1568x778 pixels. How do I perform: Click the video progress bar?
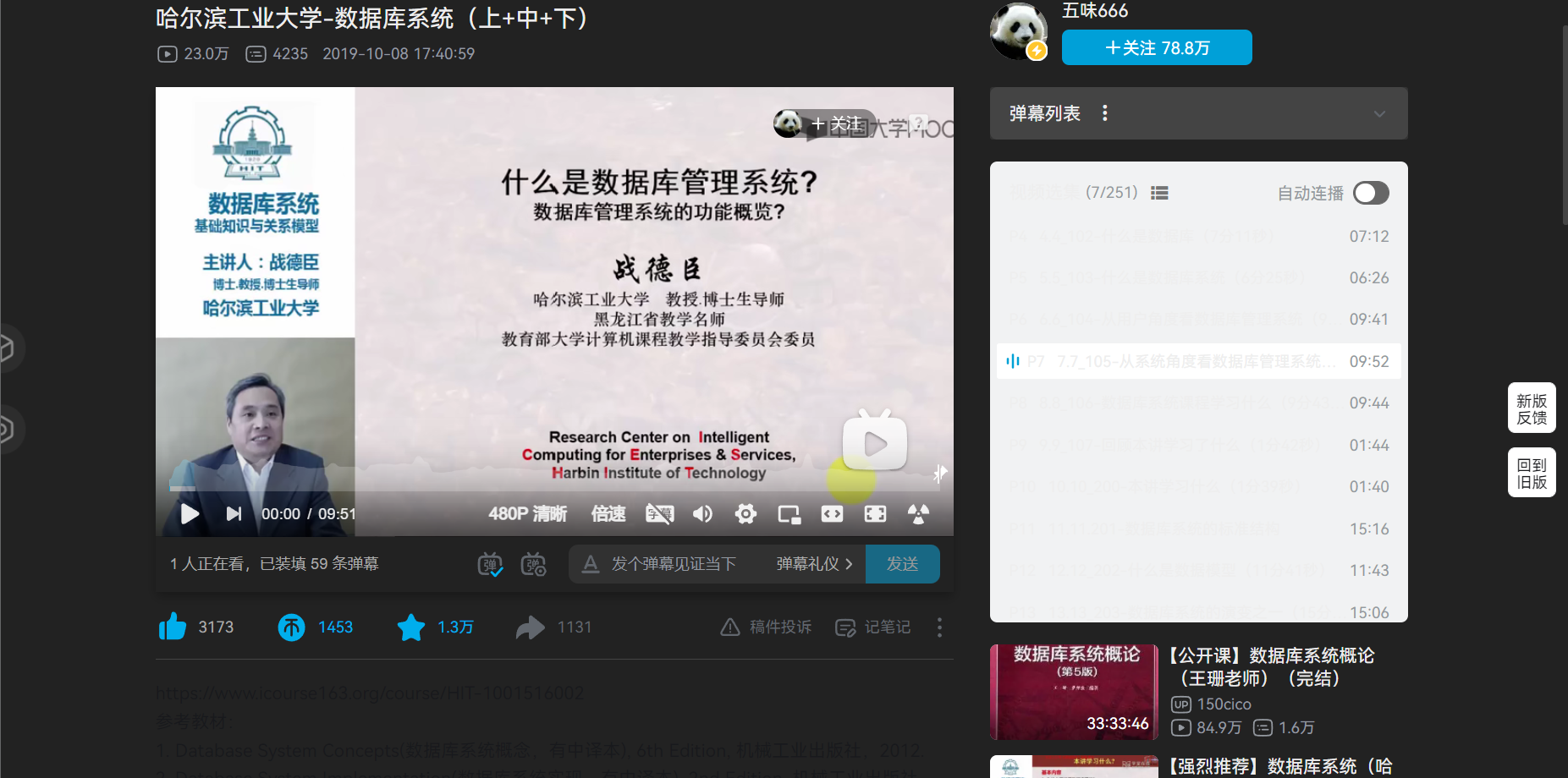click(554, 488)
